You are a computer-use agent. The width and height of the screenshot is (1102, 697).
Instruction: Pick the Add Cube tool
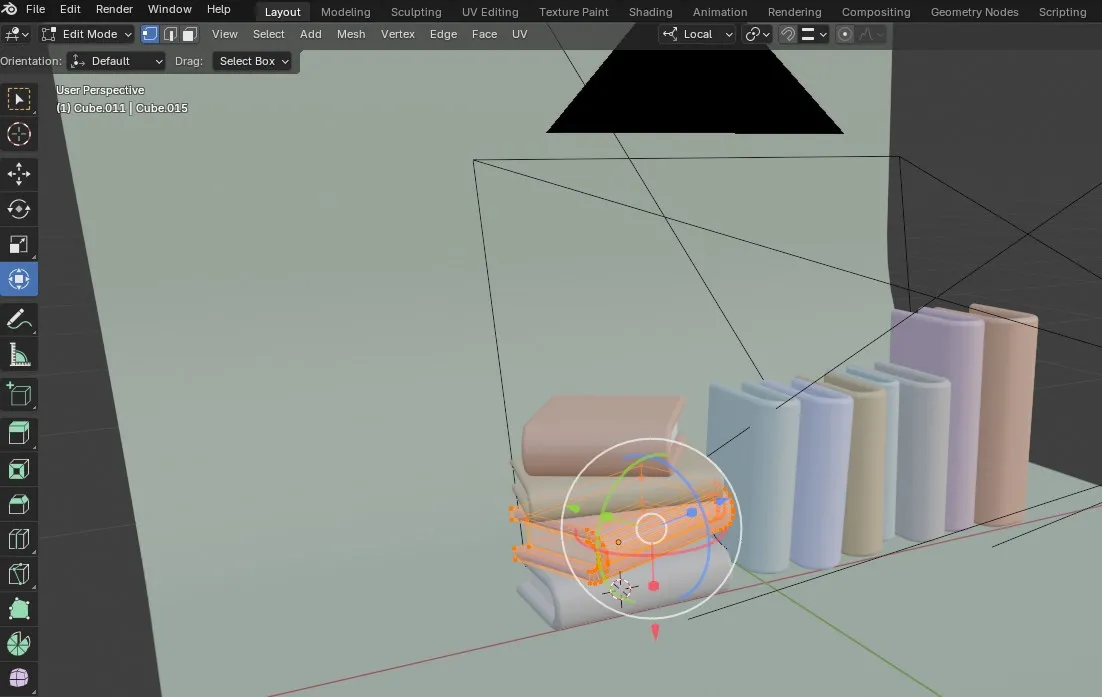tap(19, 395)
